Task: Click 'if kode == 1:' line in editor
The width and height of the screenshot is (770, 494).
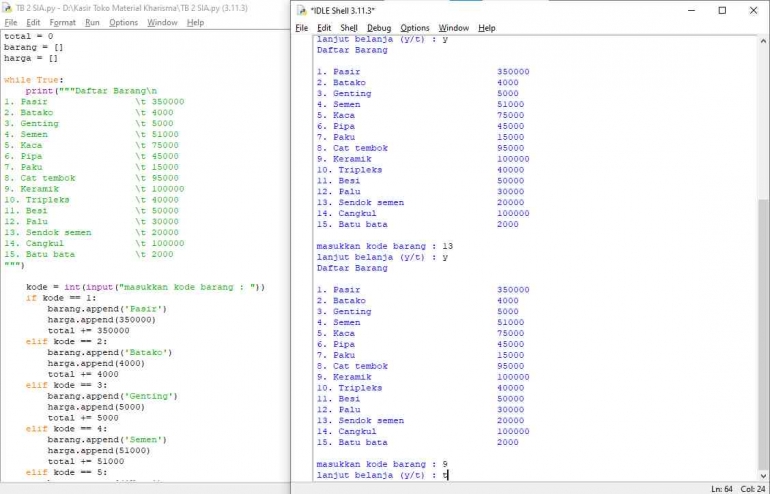Action: [61, 298]
